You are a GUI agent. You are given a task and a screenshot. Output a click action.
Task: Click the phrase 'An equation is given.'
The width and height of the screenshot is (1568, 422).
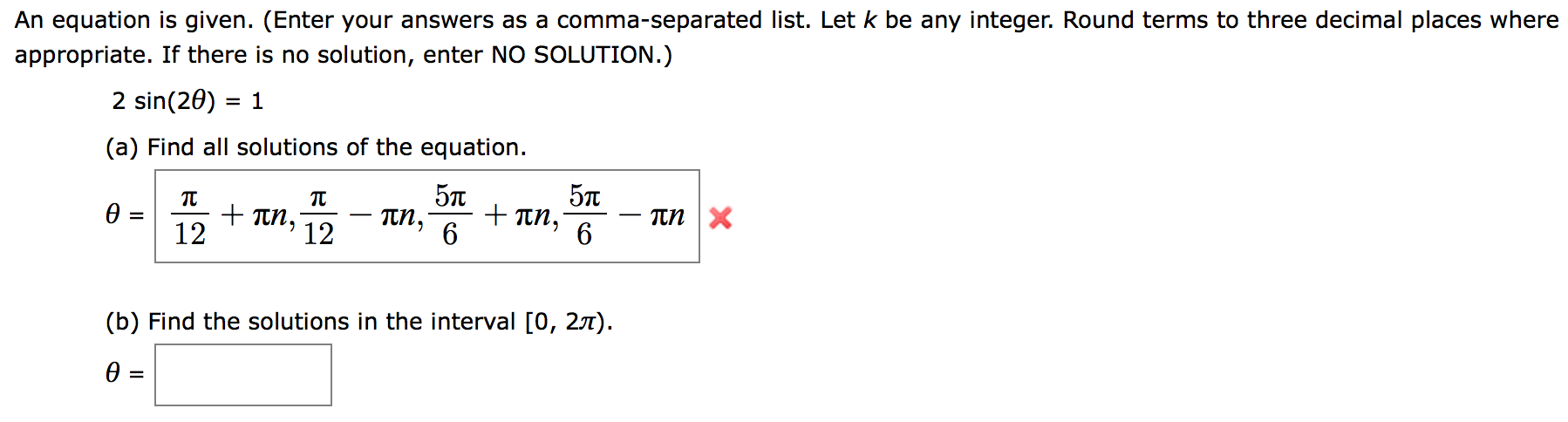pyautogui.click(x=133, y=20)
